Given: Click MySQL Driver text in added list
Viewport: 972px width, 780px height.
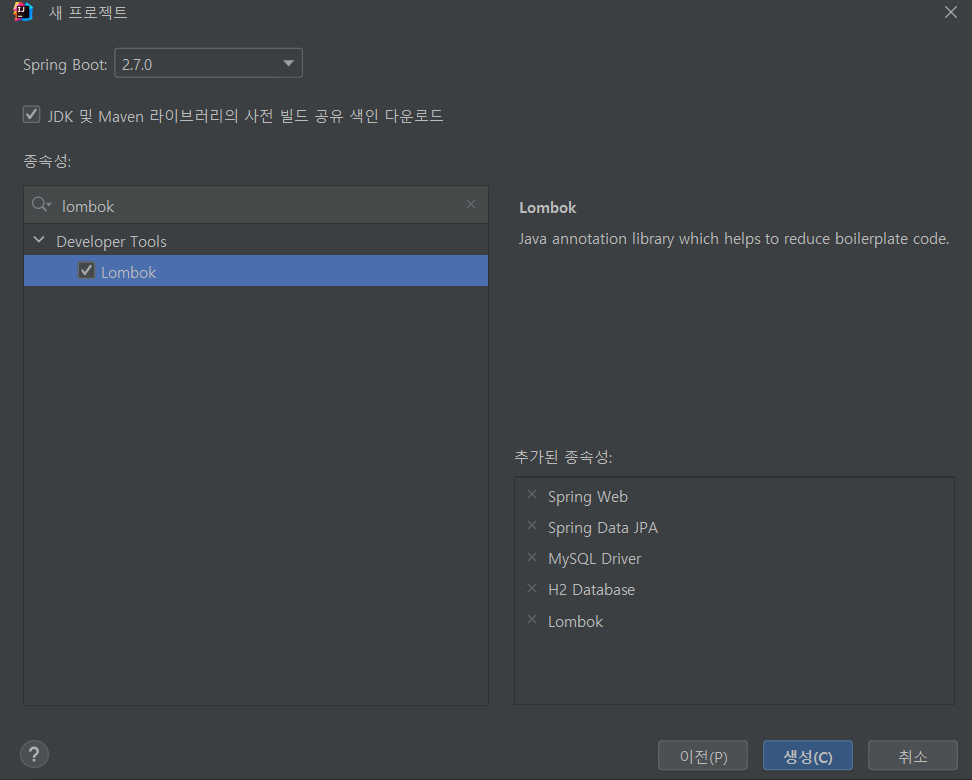Looking at the screenshot, I should 594,559.
